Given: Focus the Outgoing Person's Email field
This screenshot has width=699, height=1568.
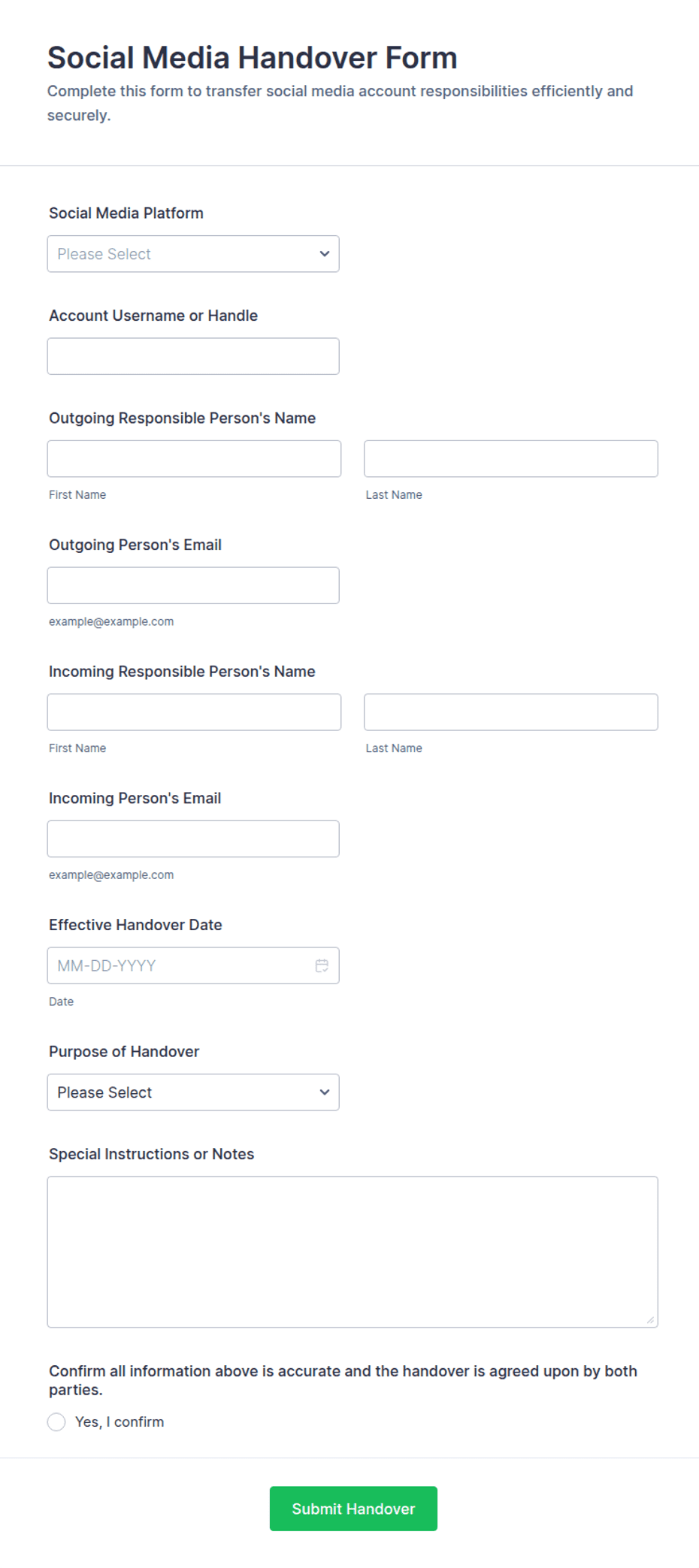Looking at the screenshot, I should click(x=193, y=585).
